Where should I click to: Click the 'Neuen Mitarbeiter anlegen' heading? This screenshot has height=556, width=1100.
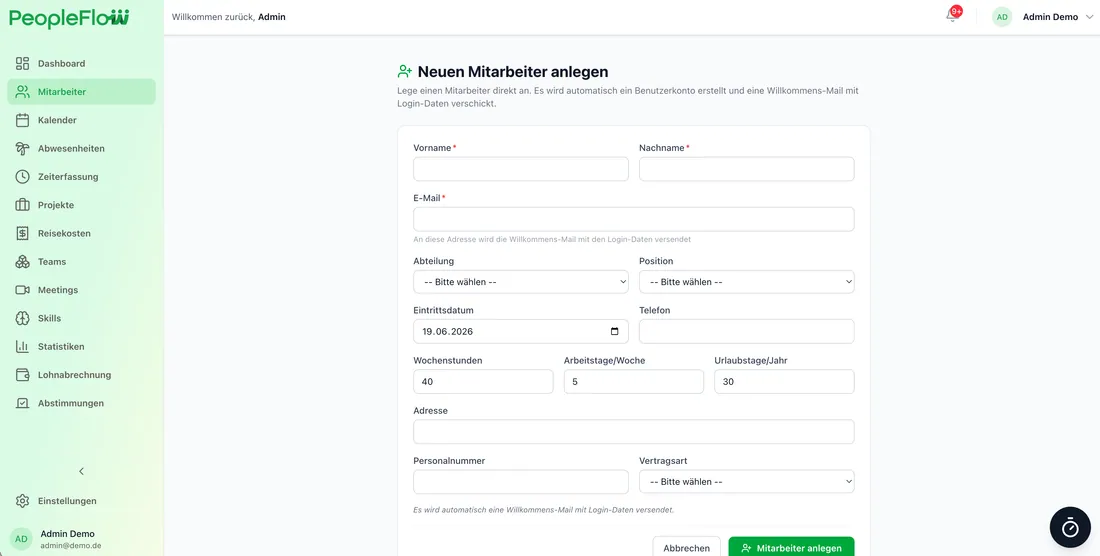(x=513, y=72)
